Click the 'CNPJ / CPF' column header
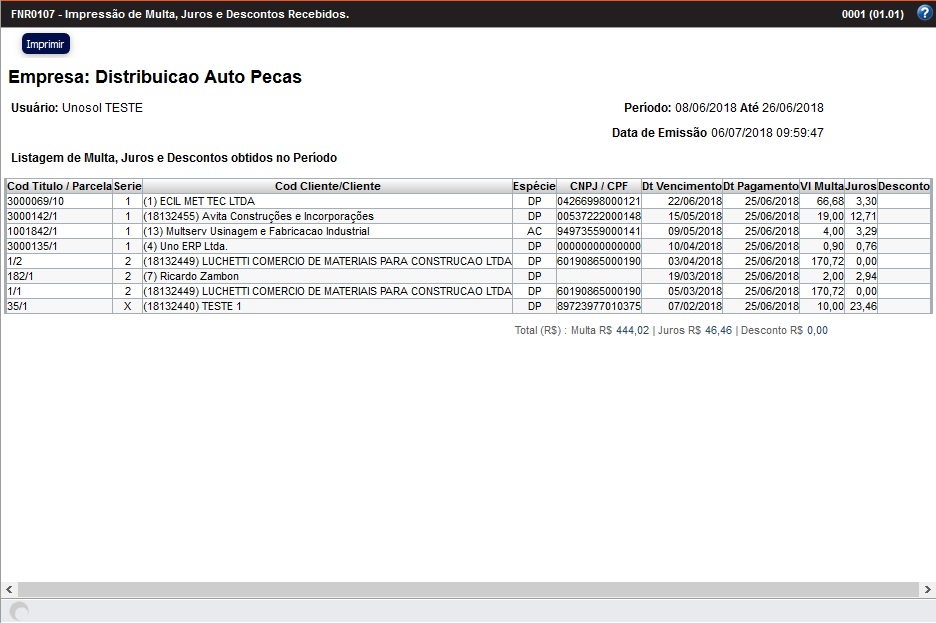The image size is (936, 623). coord(599,186)
